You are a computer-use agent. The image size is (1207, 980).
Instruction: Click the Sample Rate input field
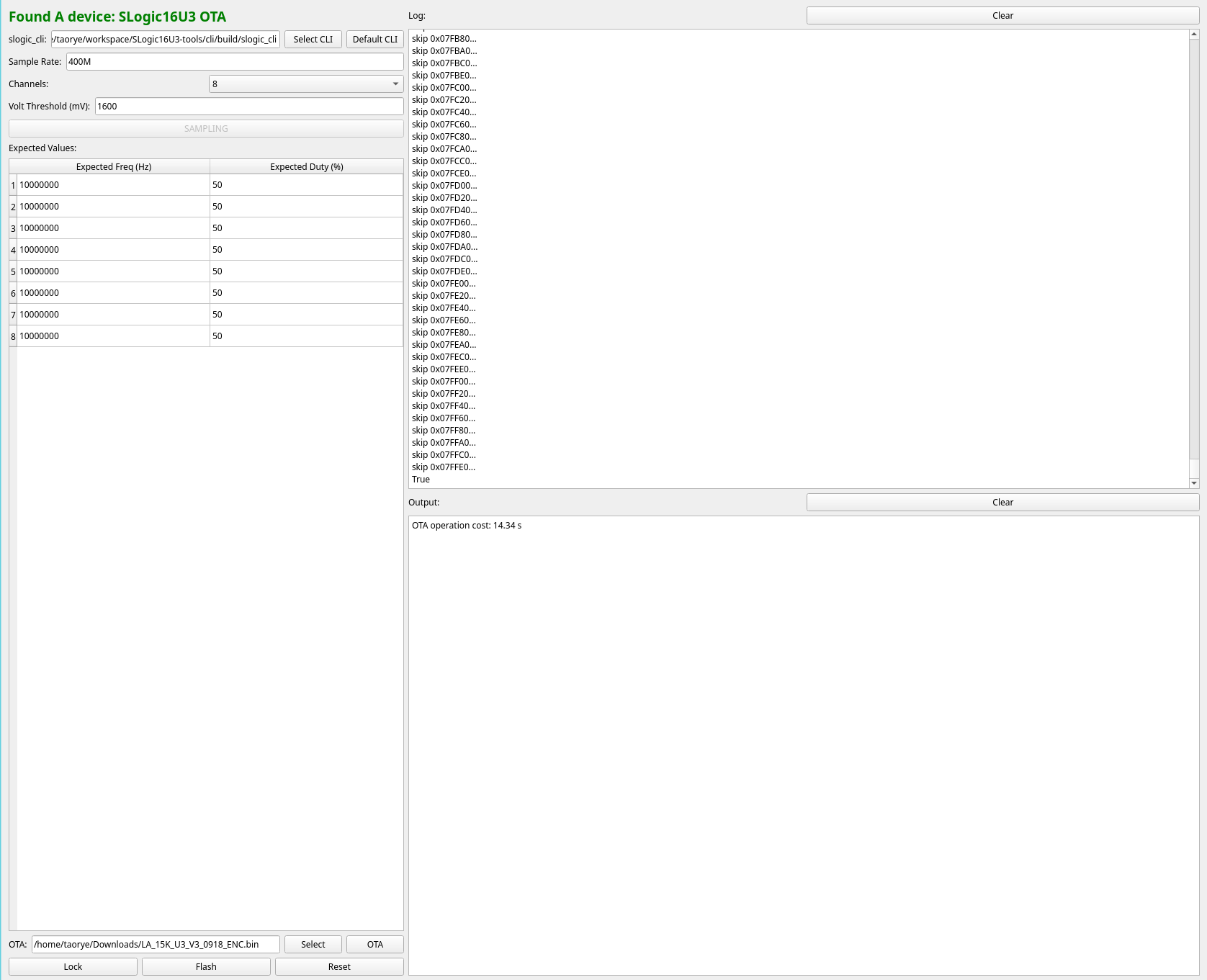click(x=234, y=62)
